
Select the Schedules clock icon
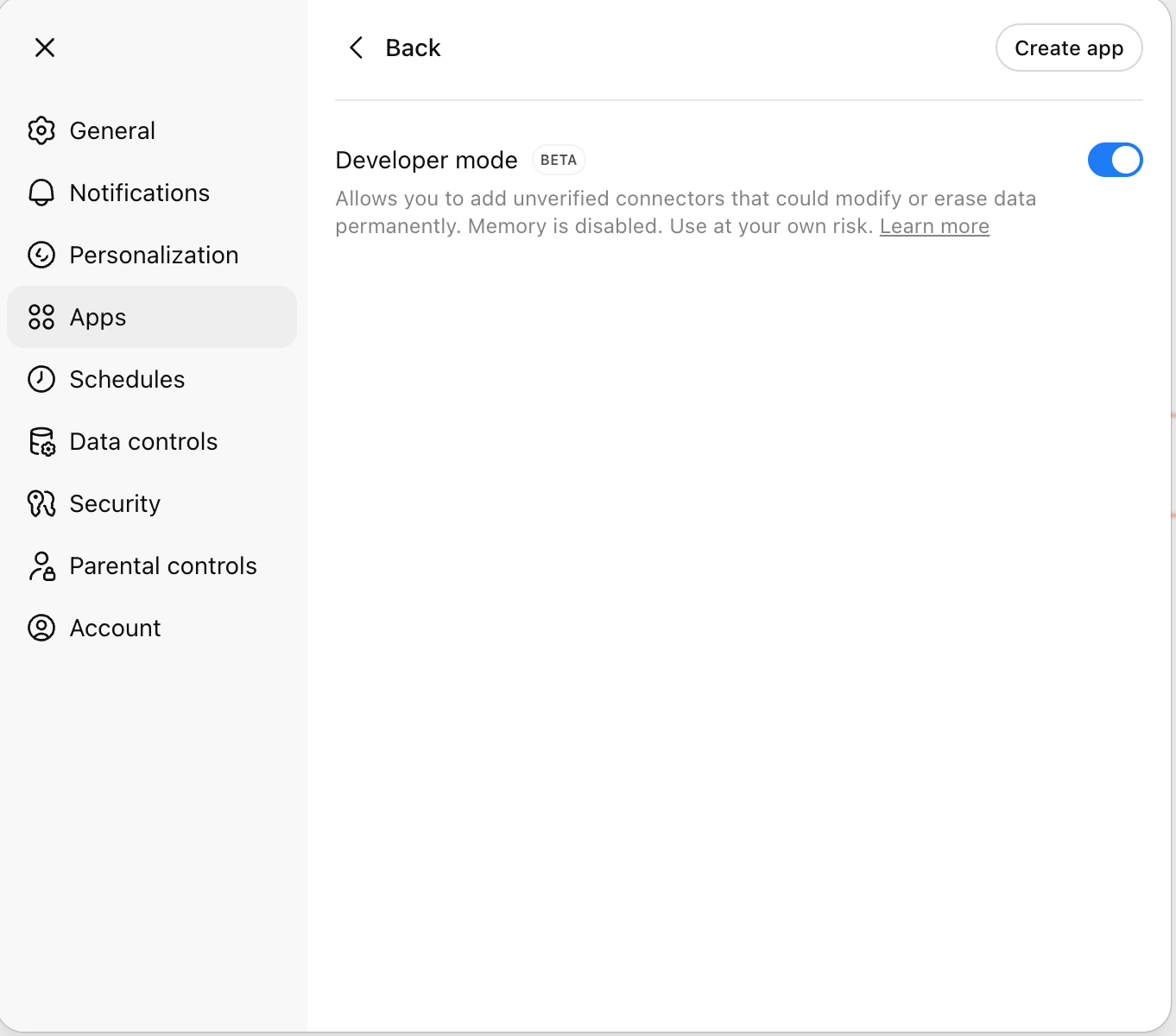(41, 379)
